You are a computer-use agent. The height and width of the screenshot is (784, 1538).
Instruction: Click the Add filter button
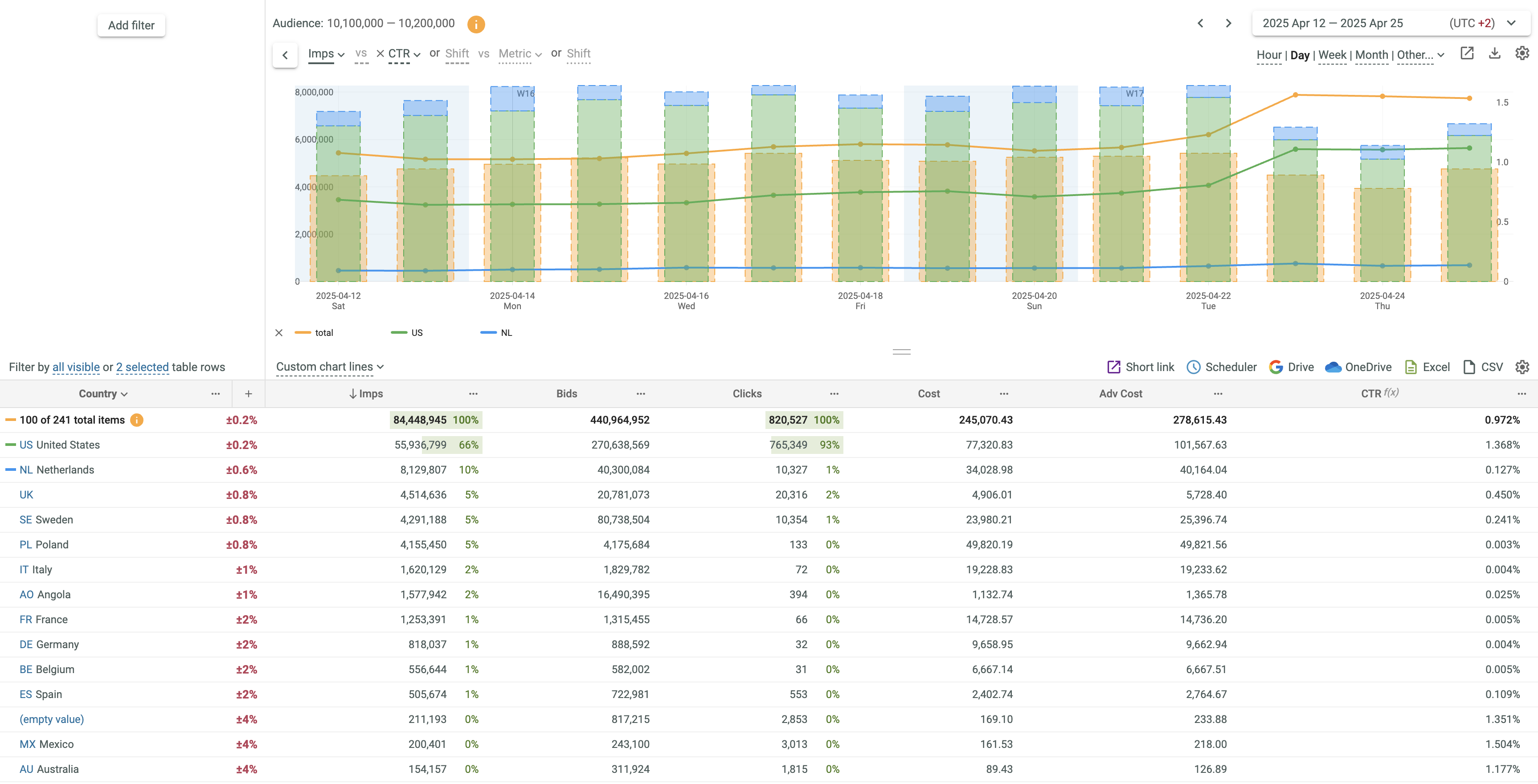(x=131, y=25)
